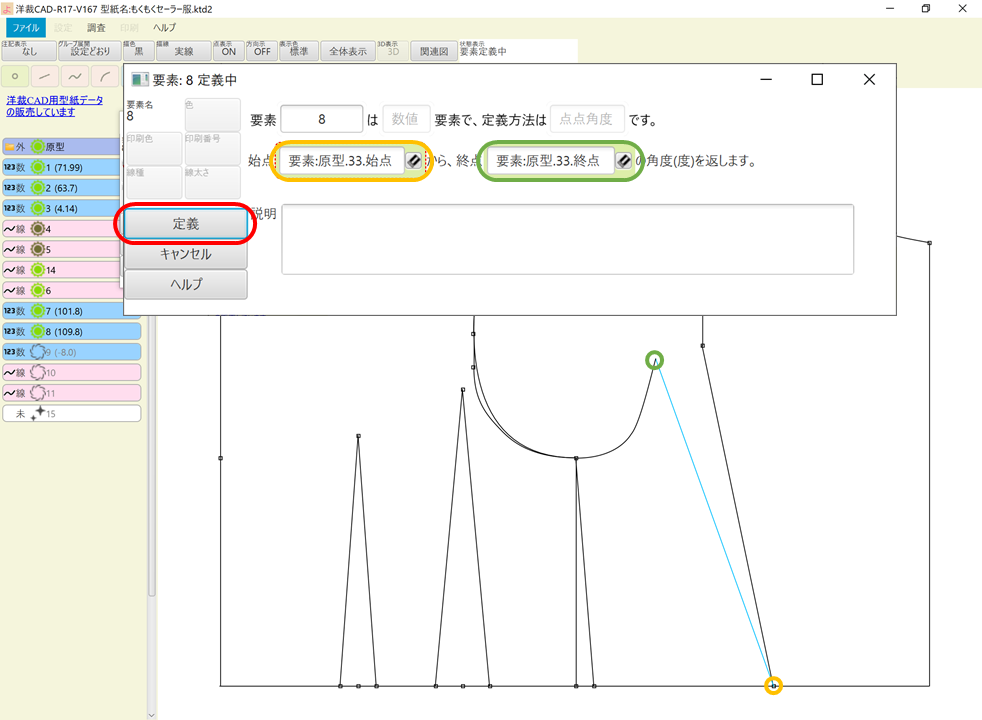Screen dimensions: 982x720
Task: Open the 表示色 標準 selector
Action: point(298,50)
